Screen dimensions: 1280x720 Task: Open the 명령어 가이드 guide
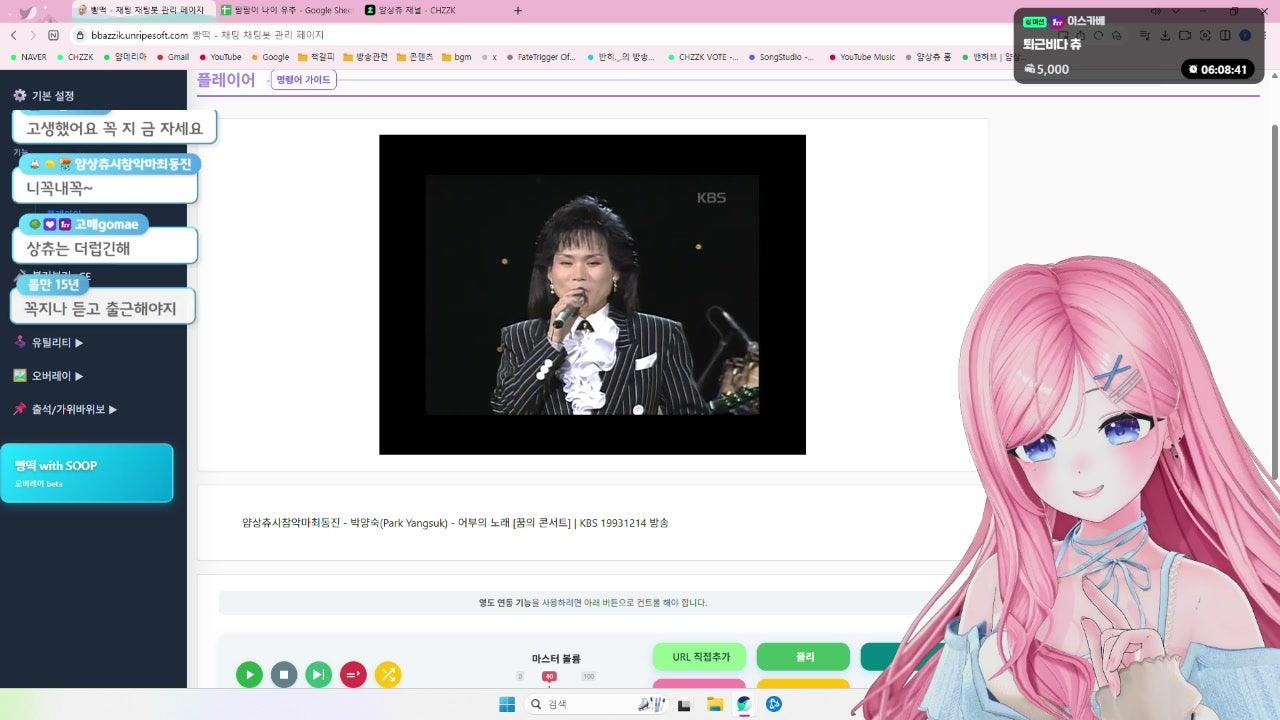pyautogui.click(x=303, y=79)
